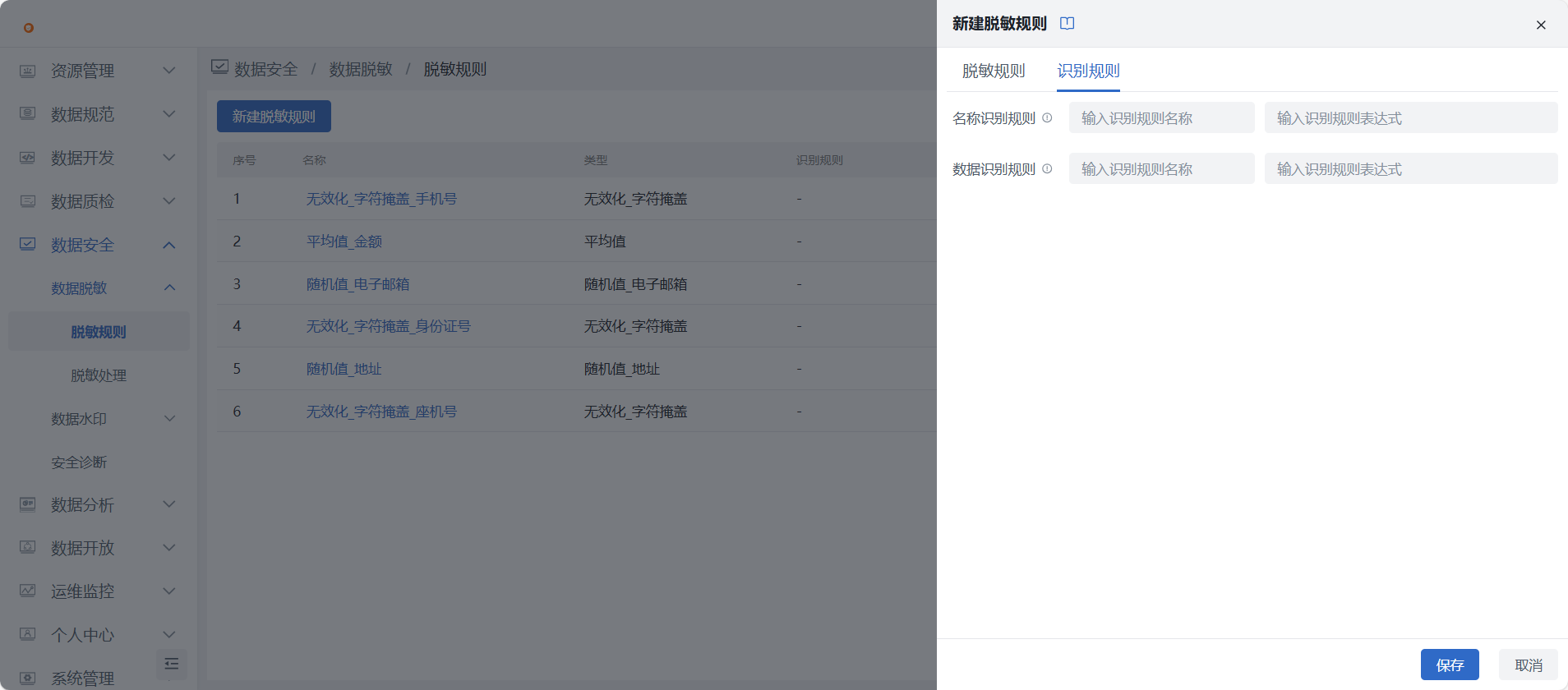1568x690 pixels.
Task: Click 数据安全 in the breadcrumb
Action: (x=265, y=69)
